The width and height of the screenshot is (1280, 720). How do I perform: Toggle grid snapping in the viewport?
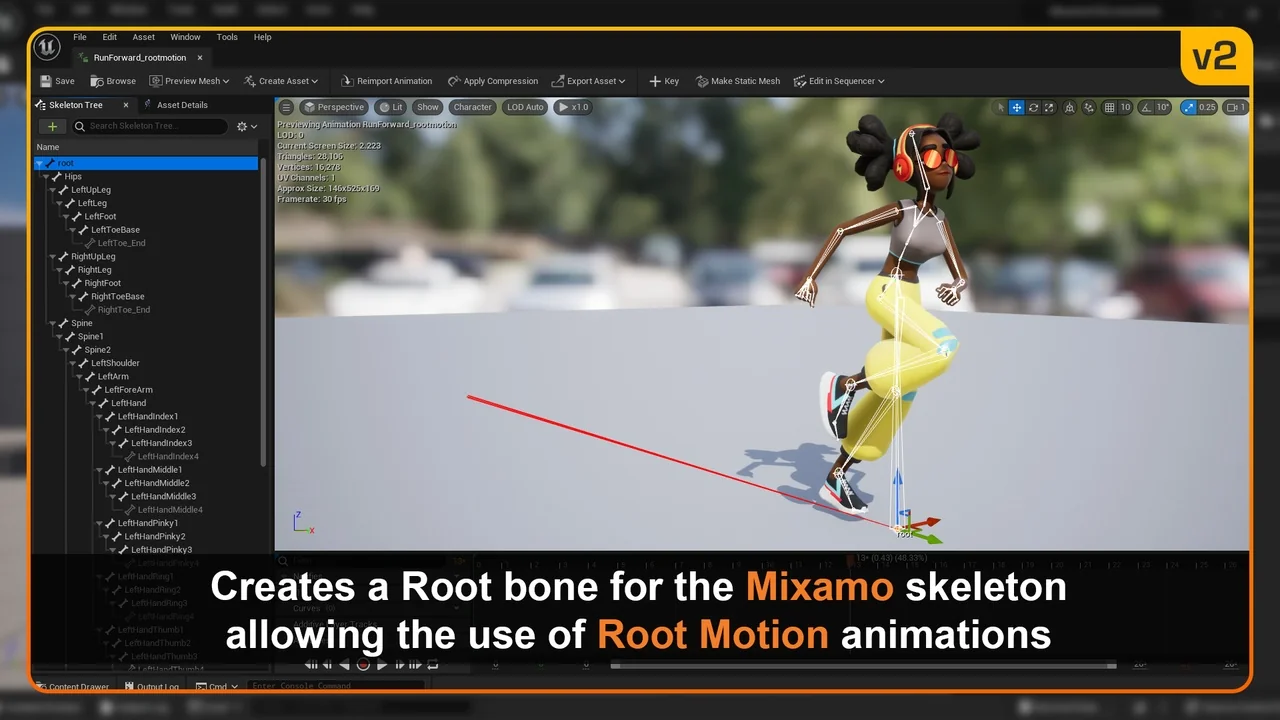(x=1109, y=107)
